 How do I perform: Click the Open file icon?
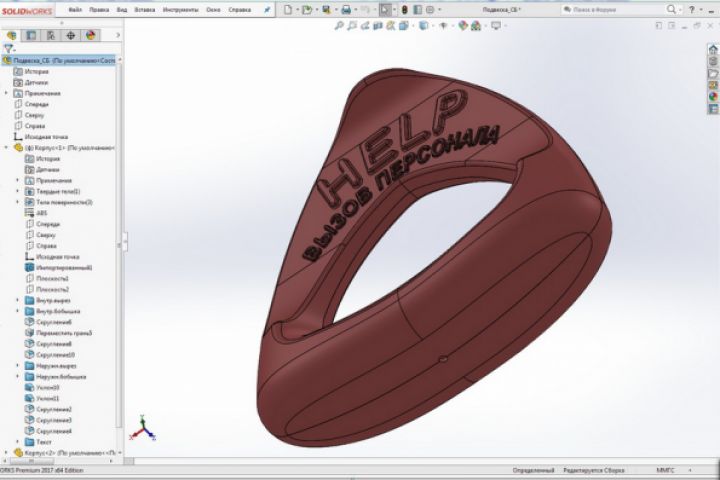point(307,9)
